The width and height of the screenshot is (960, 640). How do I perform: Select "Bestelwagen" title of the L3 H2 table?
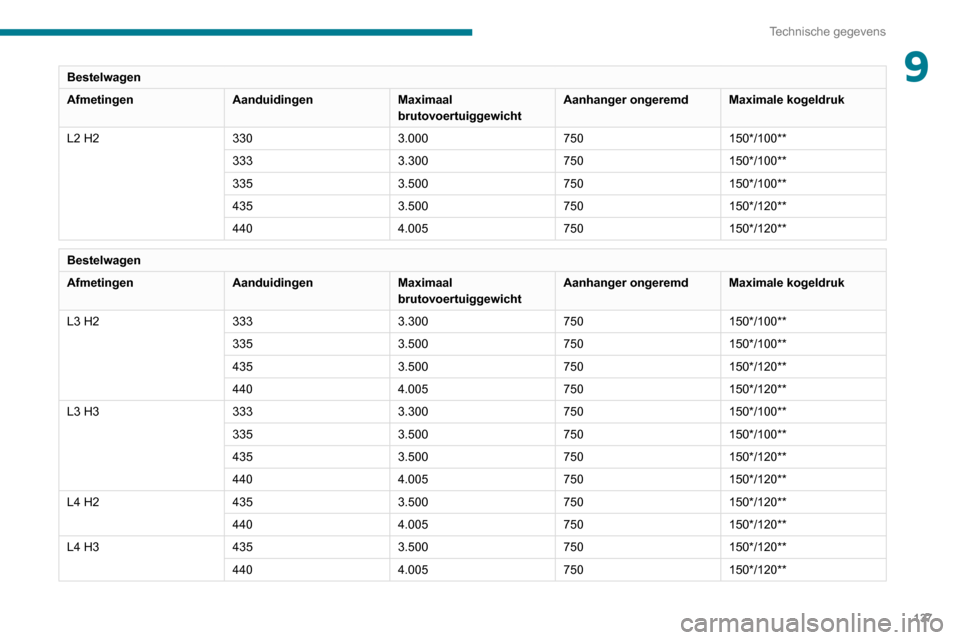[x=103, y=260]
